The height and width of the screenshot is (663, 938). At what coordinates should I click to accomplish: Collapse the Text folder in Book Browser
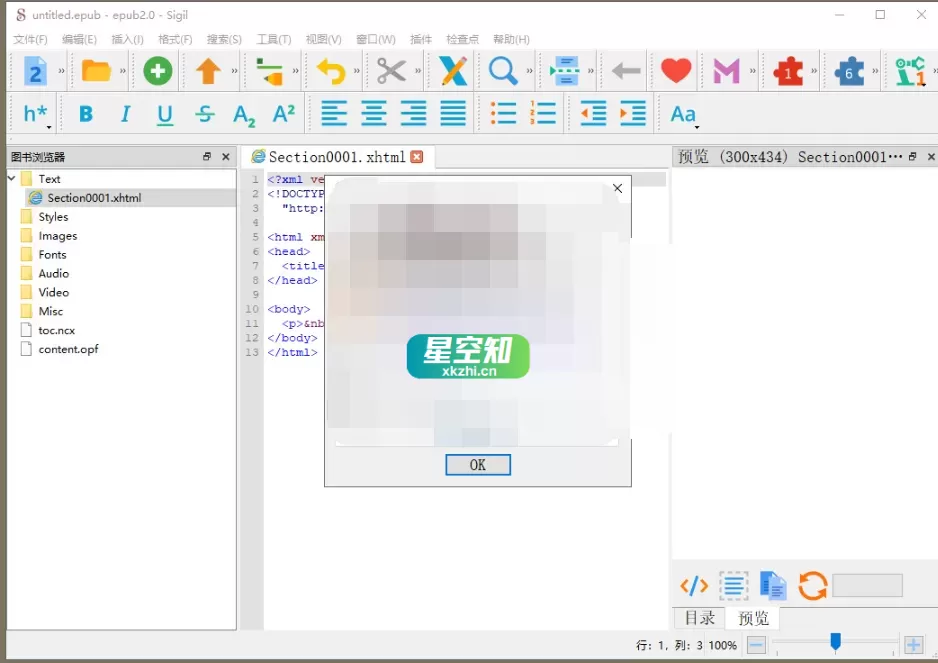click(10, 178)
